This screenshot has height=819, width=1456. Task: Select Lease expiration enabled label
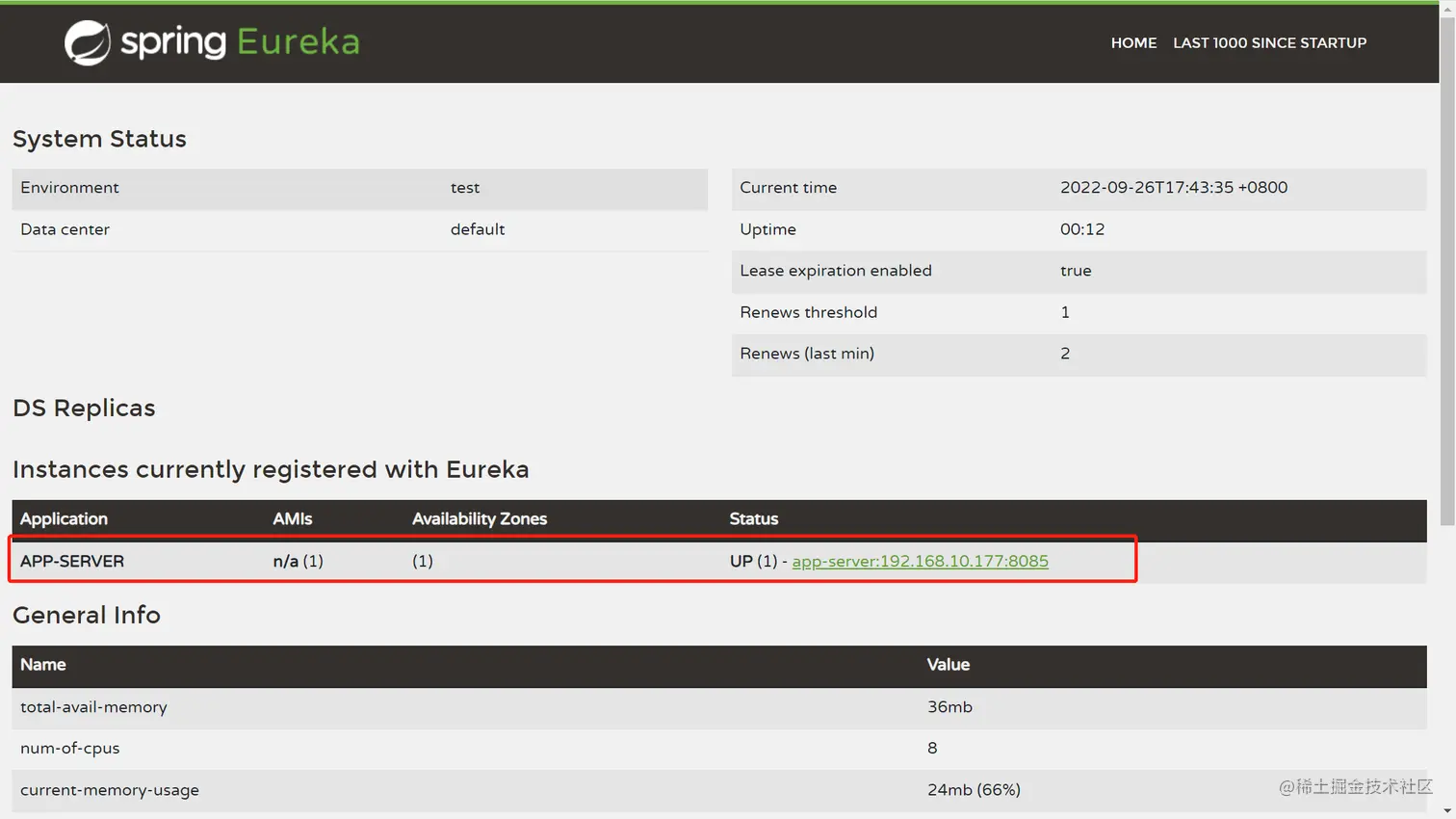(x=836, y=271)
